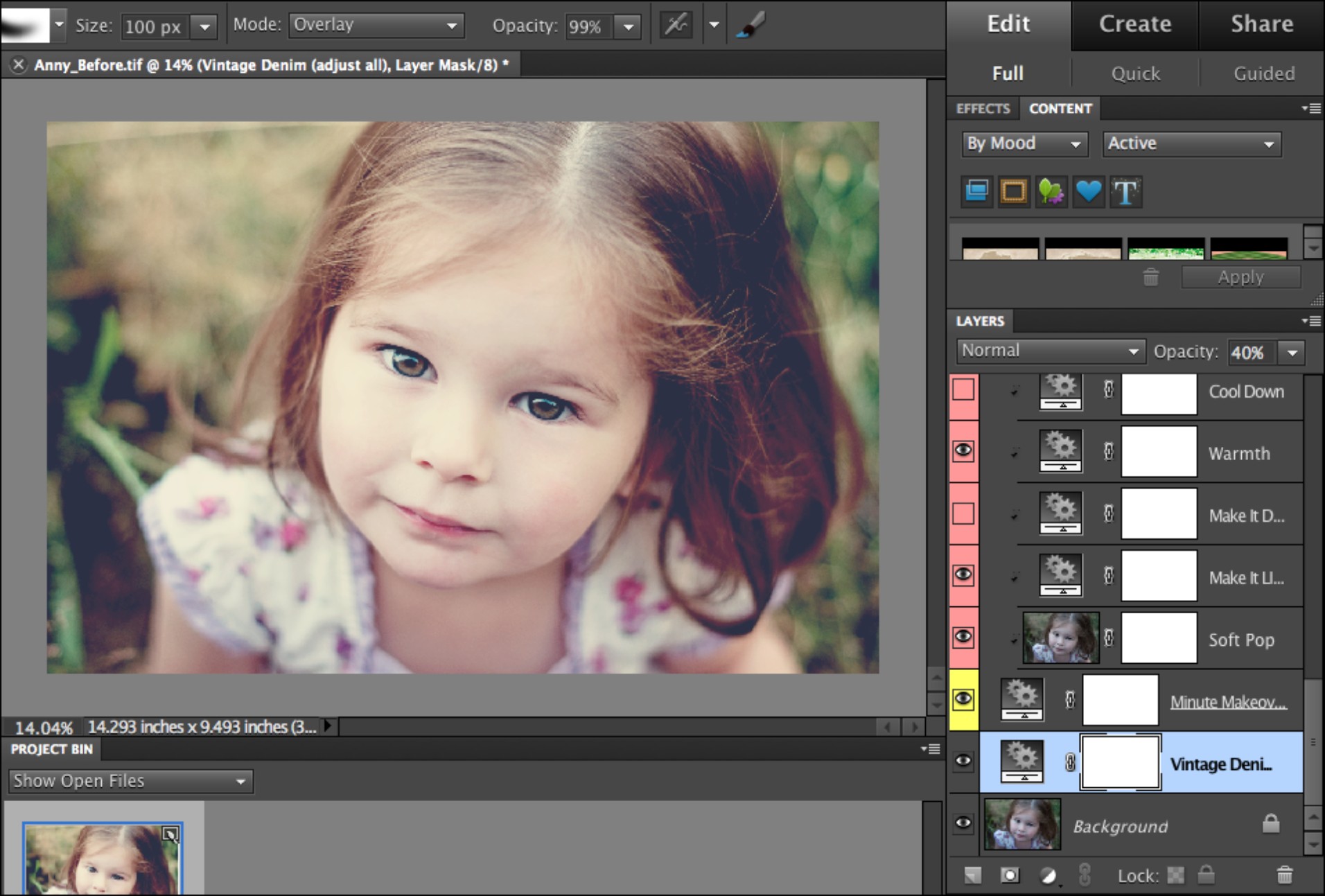This screenshot has height=896, width=1325.
Task: Create a new layer icon
Action: (972, 876)
